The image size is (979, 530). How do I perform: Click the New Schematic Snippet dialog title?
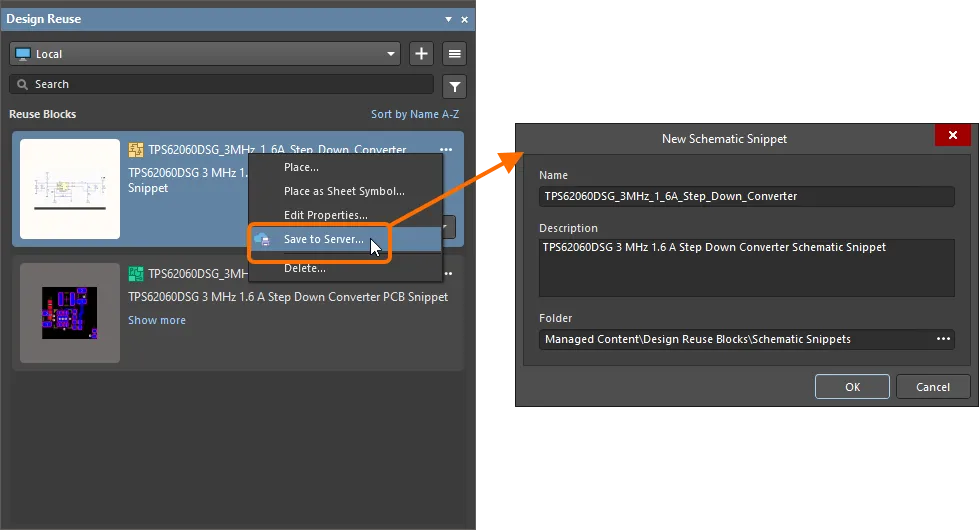coord(724,139)
